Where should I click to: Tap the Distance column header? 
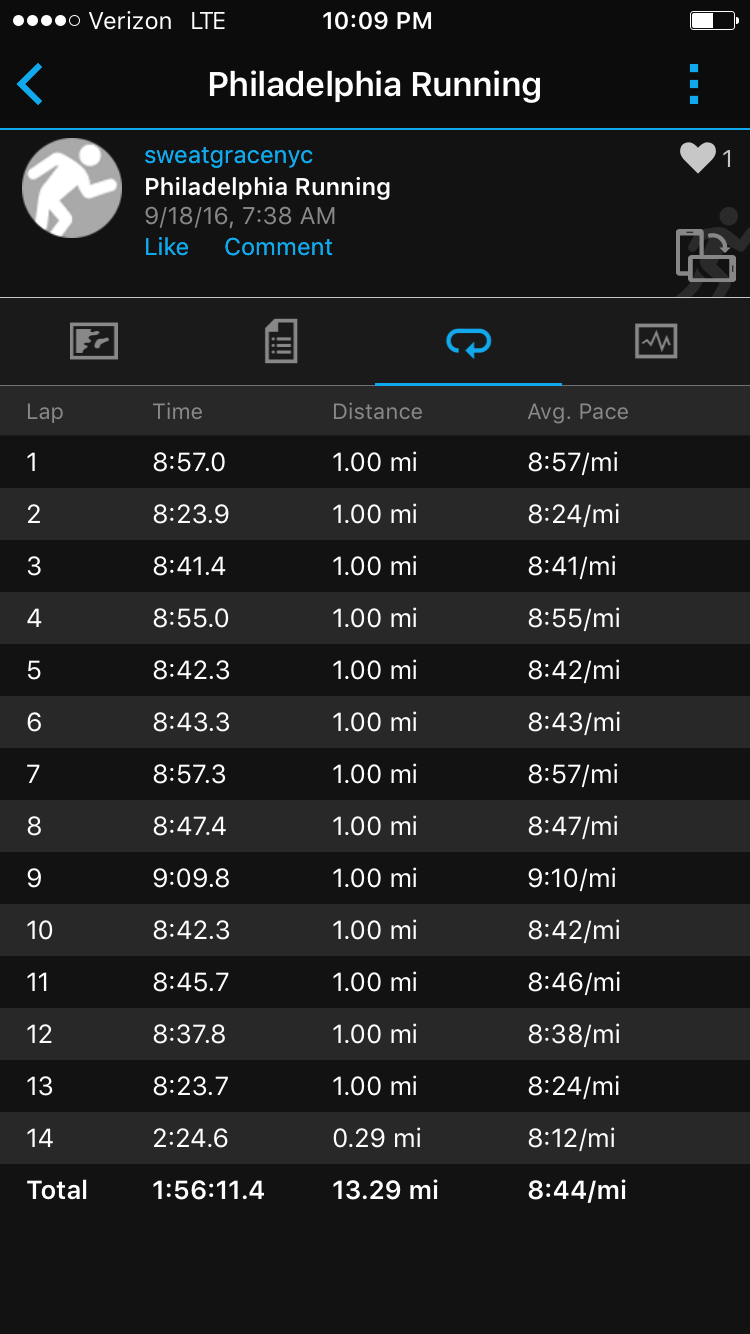coord(377,412)
